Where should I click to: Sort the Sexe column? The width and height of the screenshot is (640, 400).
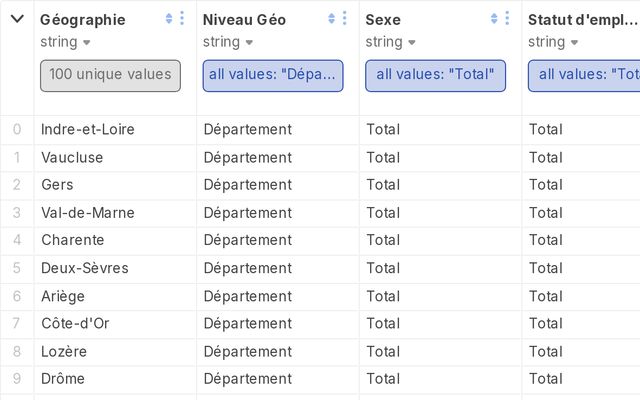point(494,19)
